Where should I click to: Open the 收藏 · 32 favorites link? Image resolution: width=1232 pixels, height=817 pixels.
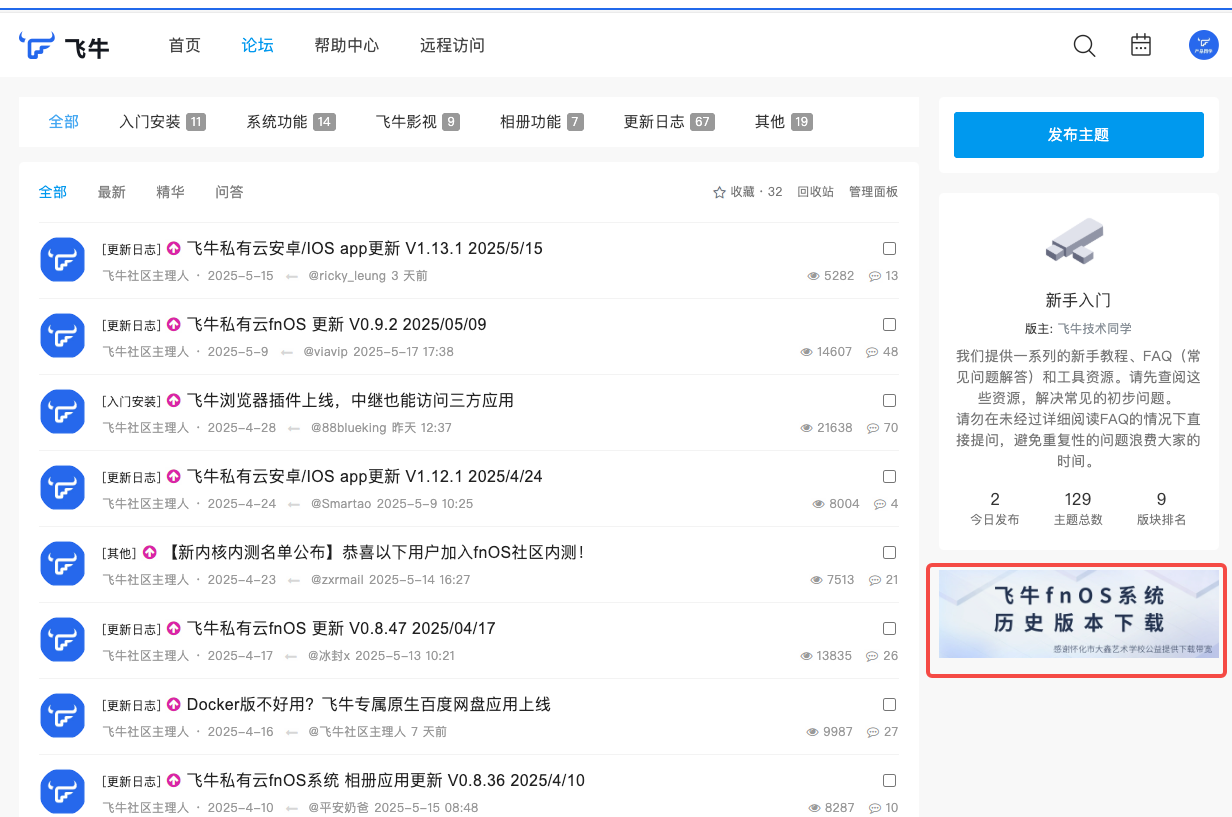coord(748,192)
